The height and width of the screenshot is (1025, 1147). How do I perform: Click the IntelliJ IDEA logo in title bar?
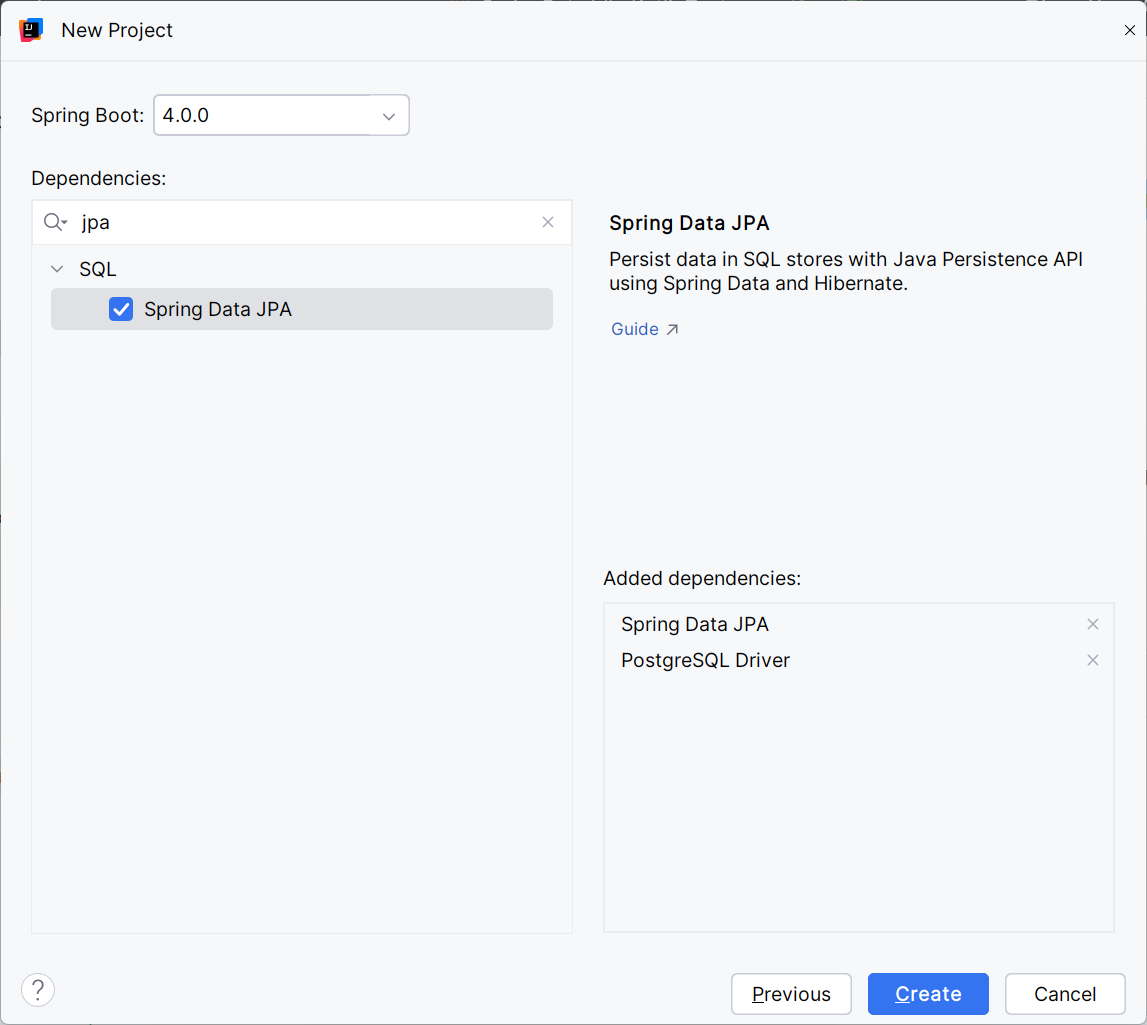[31, 30]
